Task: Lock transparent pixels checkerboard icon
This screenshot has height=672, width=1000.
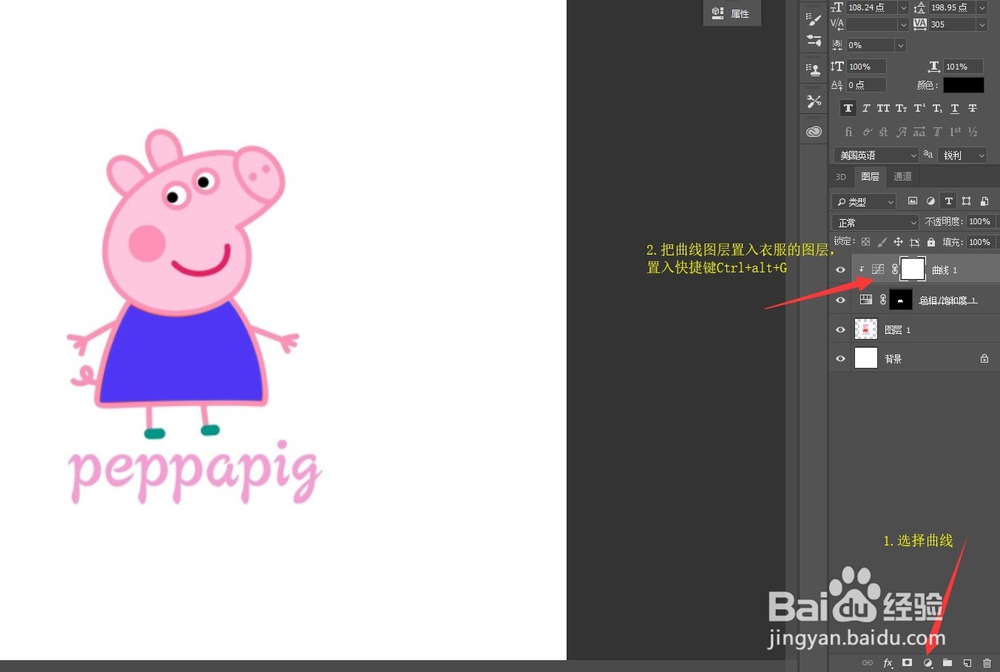Action: [x=865, y=242]
